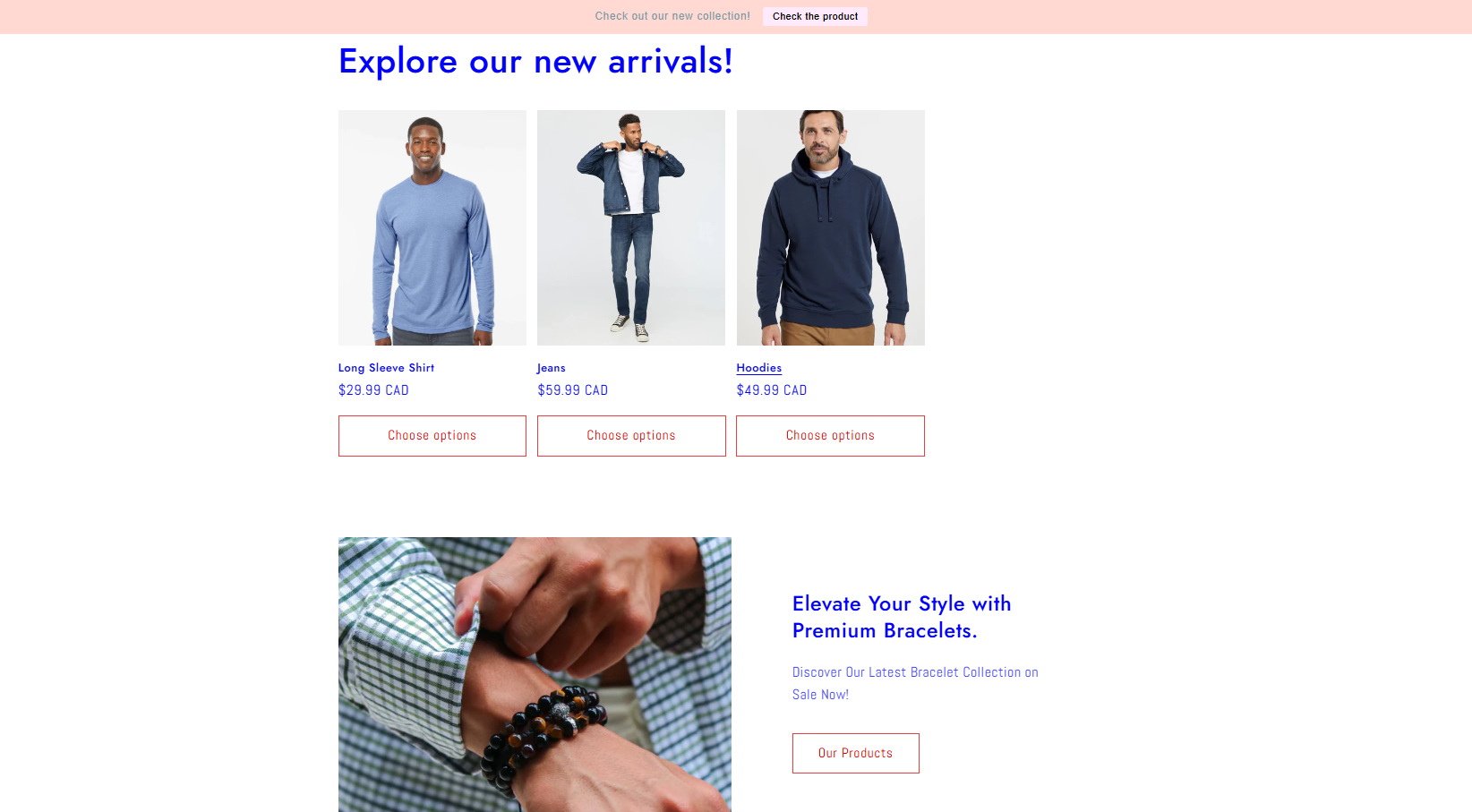Click the pink announcement bar background
The width and height of the screenshot is (1472, 812).
(x=269, y=16)
